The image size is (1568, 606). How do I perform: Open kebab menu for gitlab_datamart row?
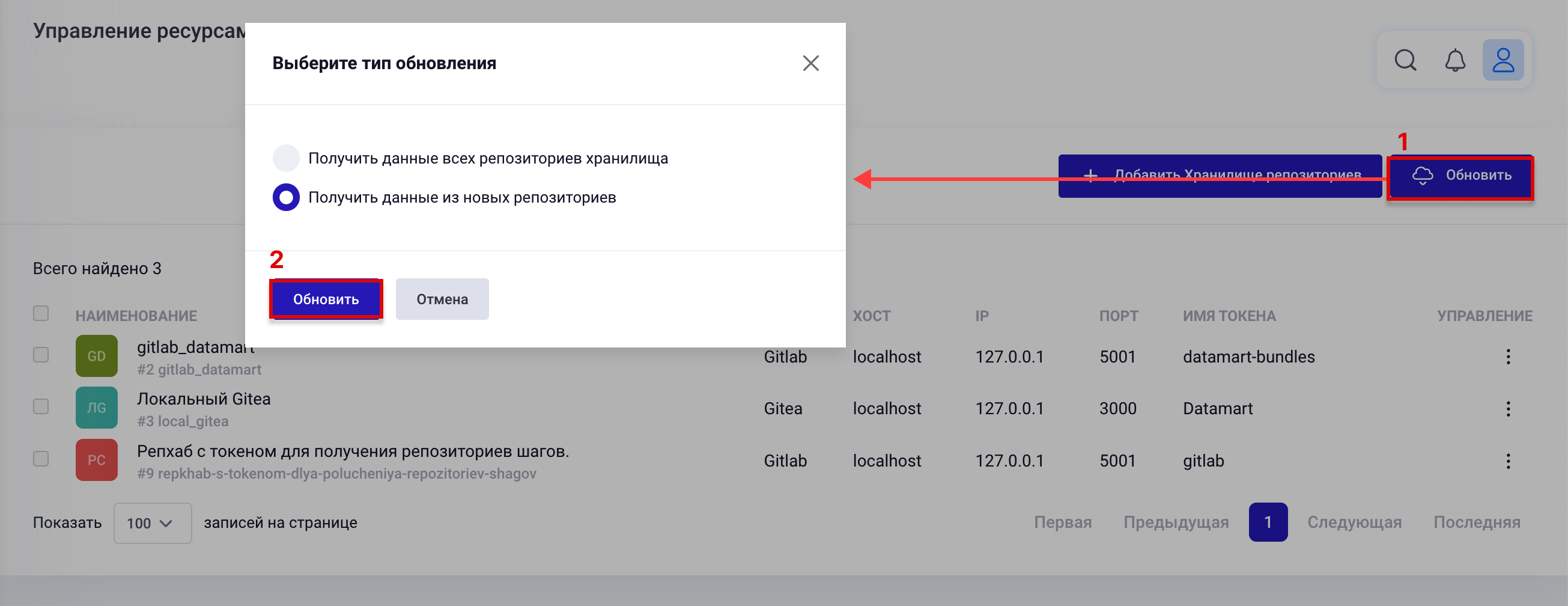click(1509, 357)
